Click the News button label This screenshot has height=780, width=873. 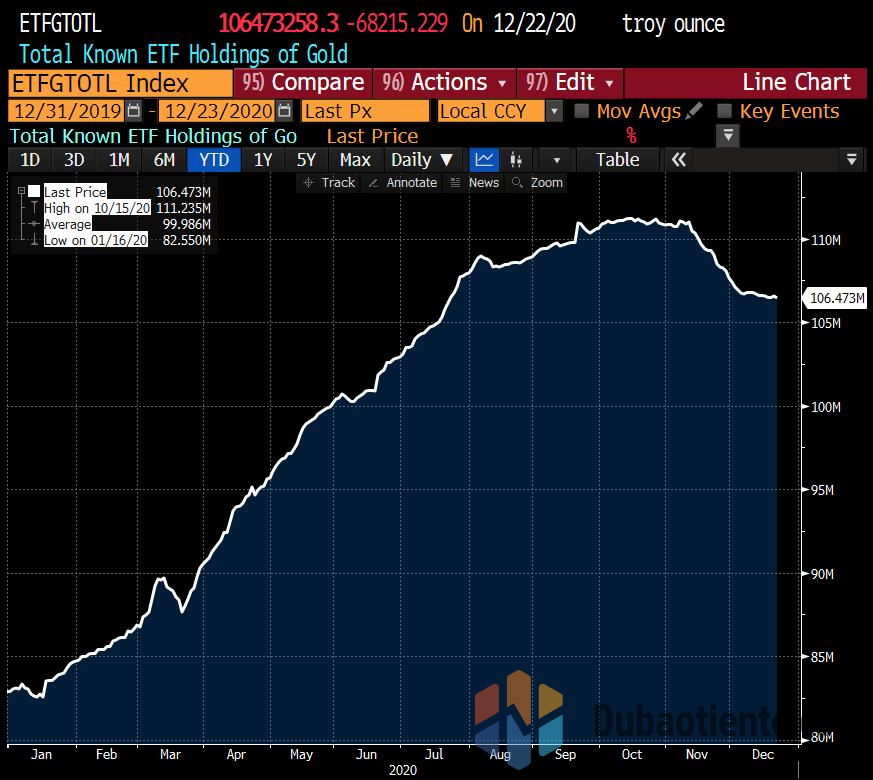(x=484, y=183)
